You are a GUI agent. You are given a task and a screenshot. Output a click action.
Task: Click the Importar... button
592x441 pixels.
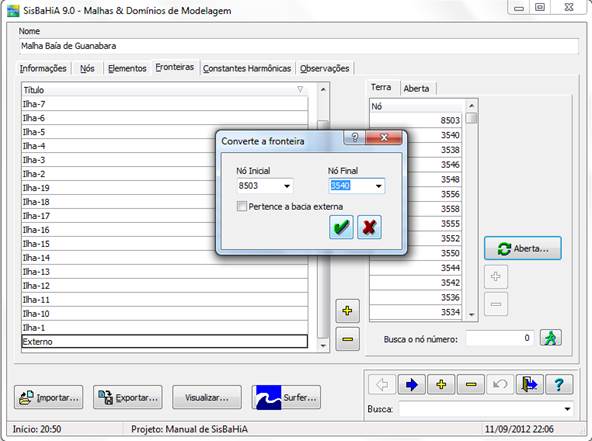[49, 397]
